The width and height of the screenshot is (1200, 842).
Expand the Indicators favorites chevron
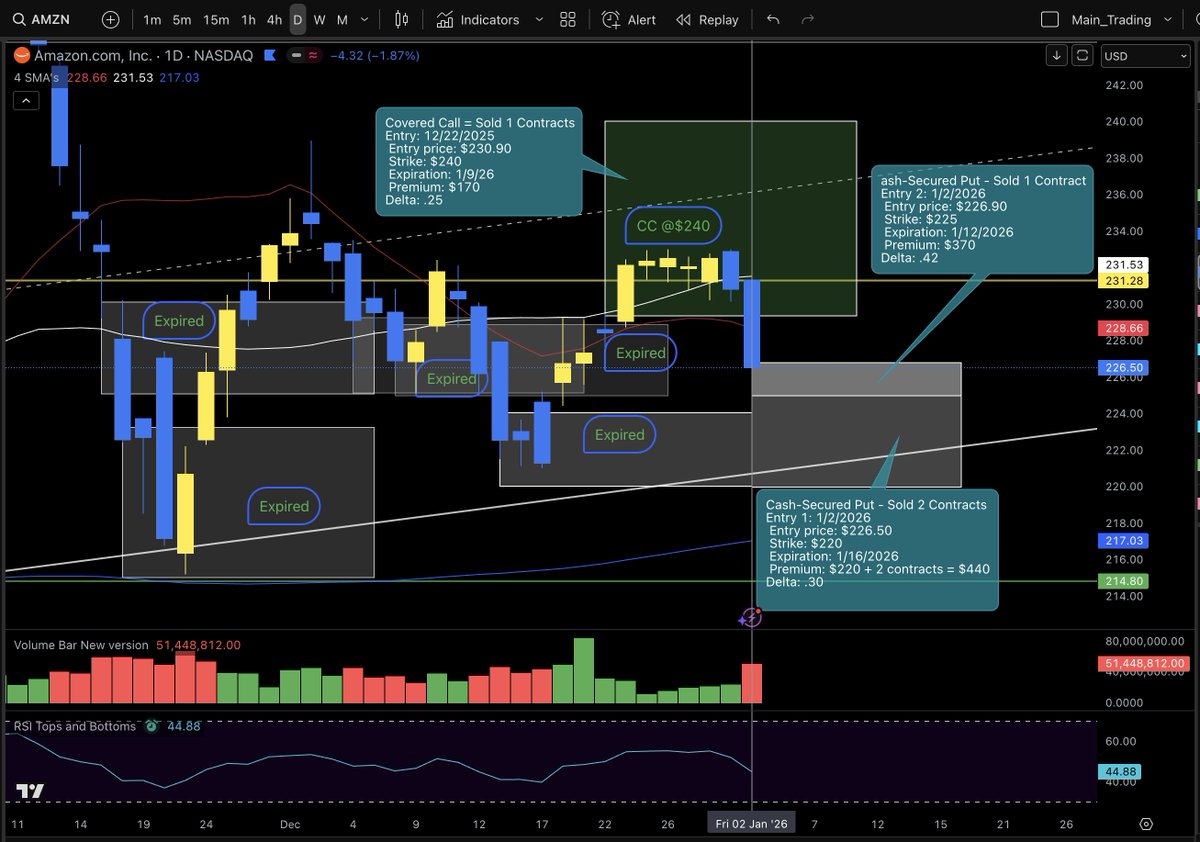(x=540, y=20)
